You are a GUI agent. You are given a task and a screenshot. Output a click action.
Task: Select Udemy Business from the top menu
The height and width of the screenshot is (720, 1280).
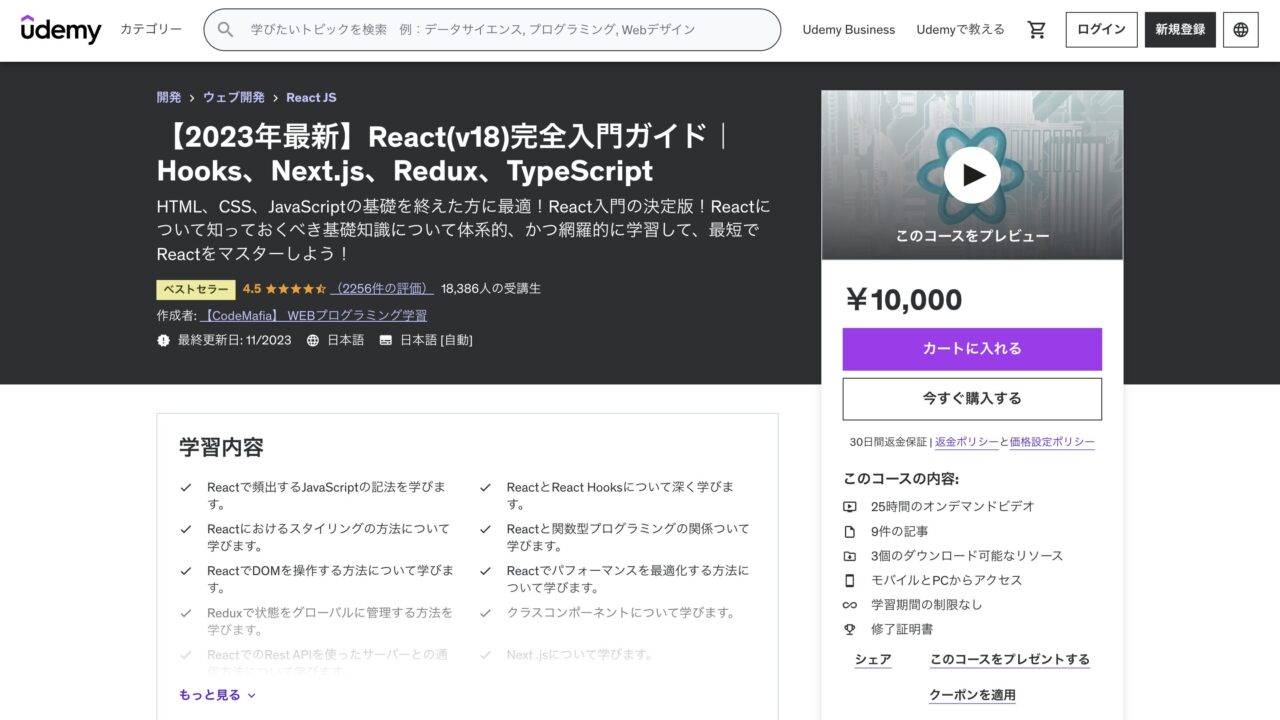(x=848, y=29)
